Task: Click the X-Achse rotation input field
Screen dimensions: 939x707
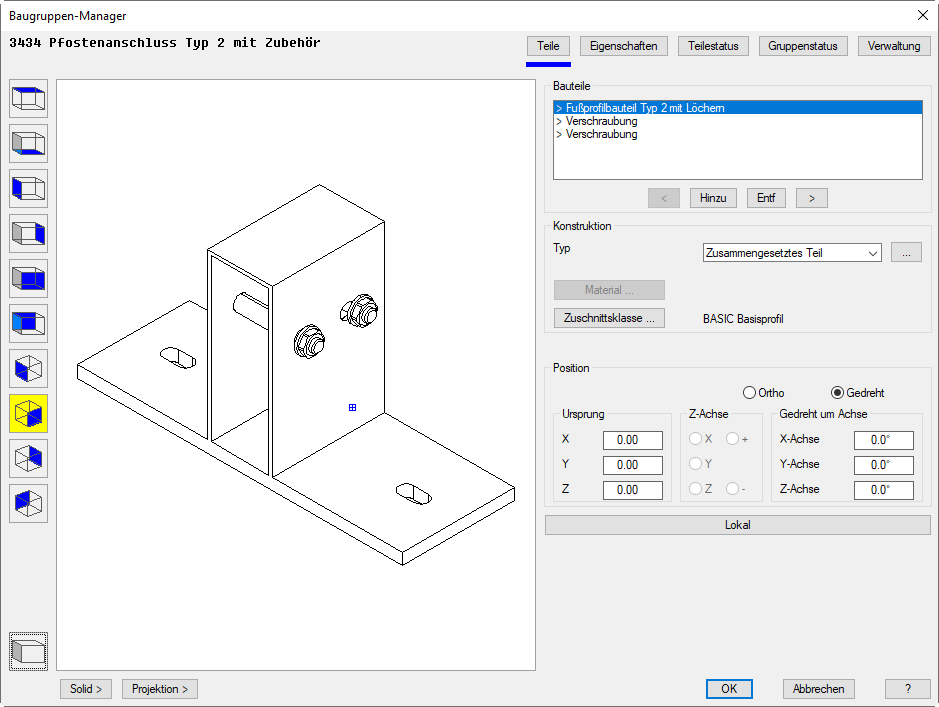Action: 883,440
